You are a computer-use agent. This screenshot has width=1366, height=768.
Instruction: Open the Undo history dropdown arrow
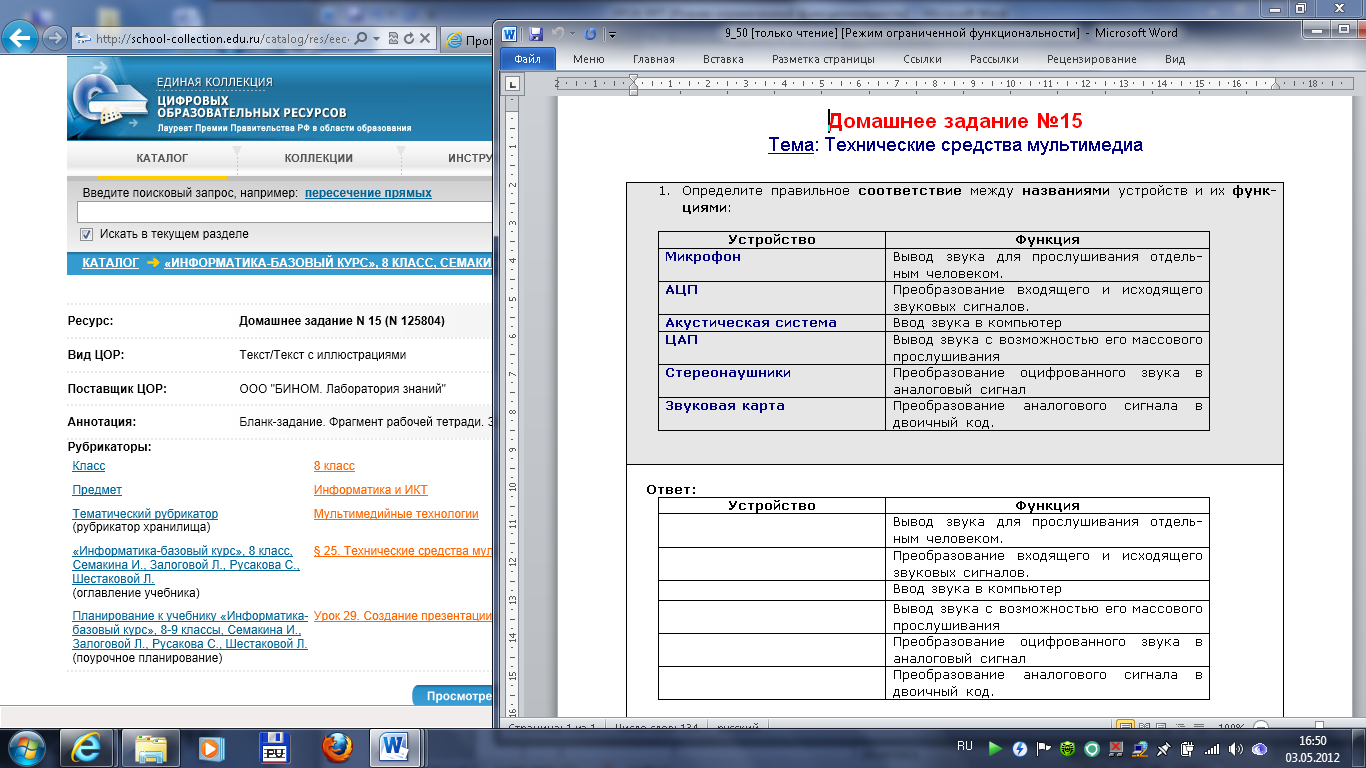pyautogui.click(x=571, y=34)
